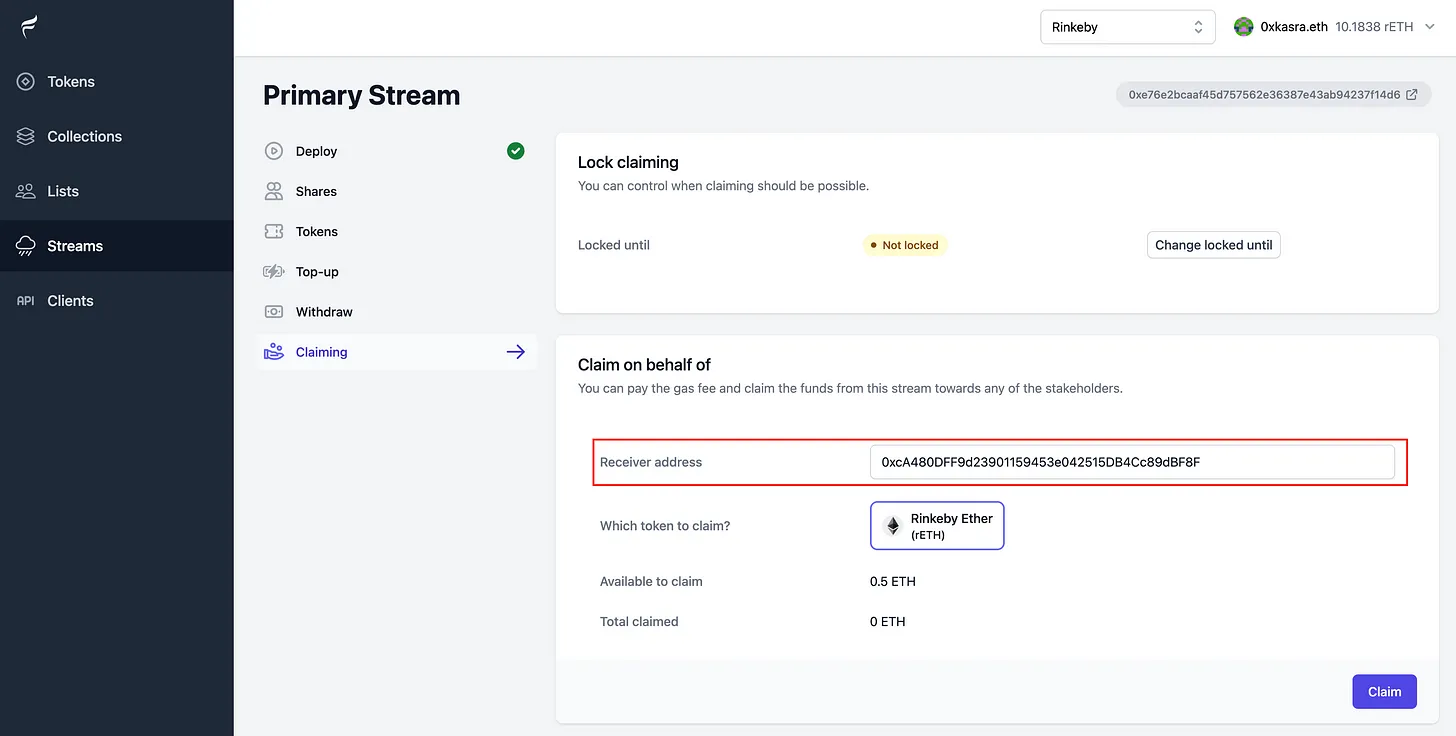This screenshot has width=1456, height=736.
Task: Click into the Receiver address field
Action: click(x=1132, y=462)
